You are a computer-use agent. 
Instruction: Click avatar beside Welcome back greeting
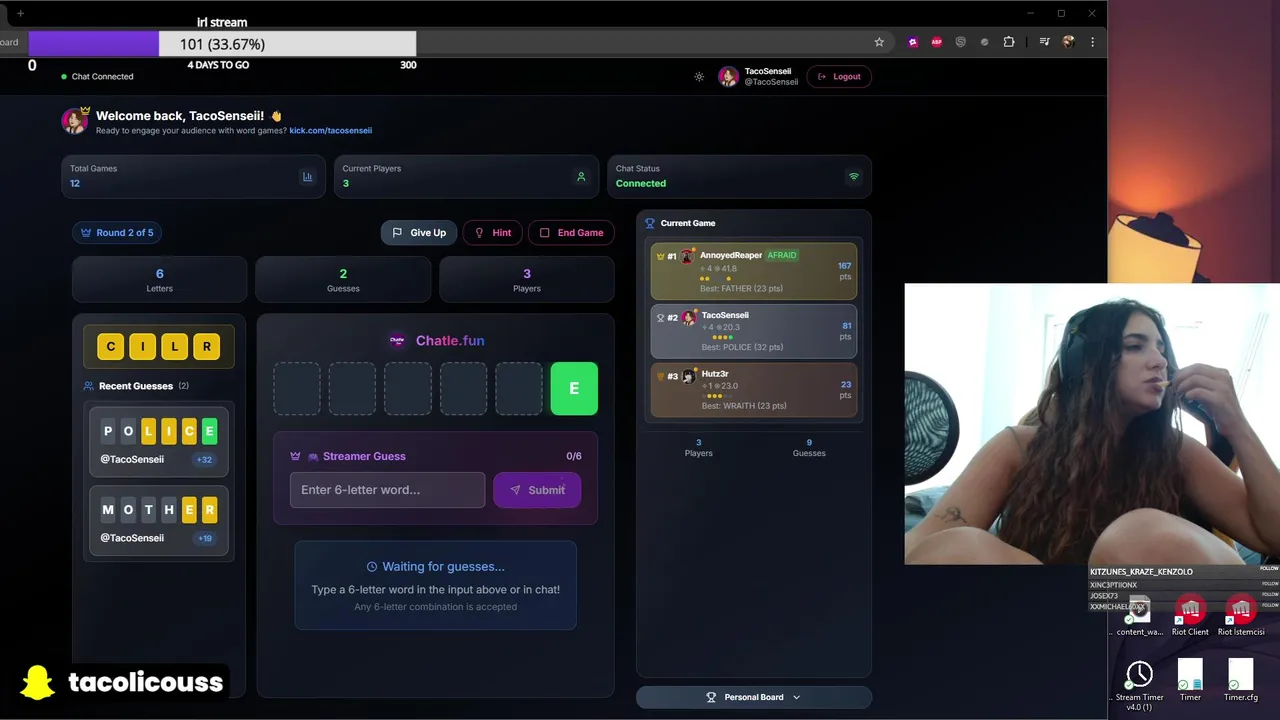pyautogui.click(x=75, y=120)
